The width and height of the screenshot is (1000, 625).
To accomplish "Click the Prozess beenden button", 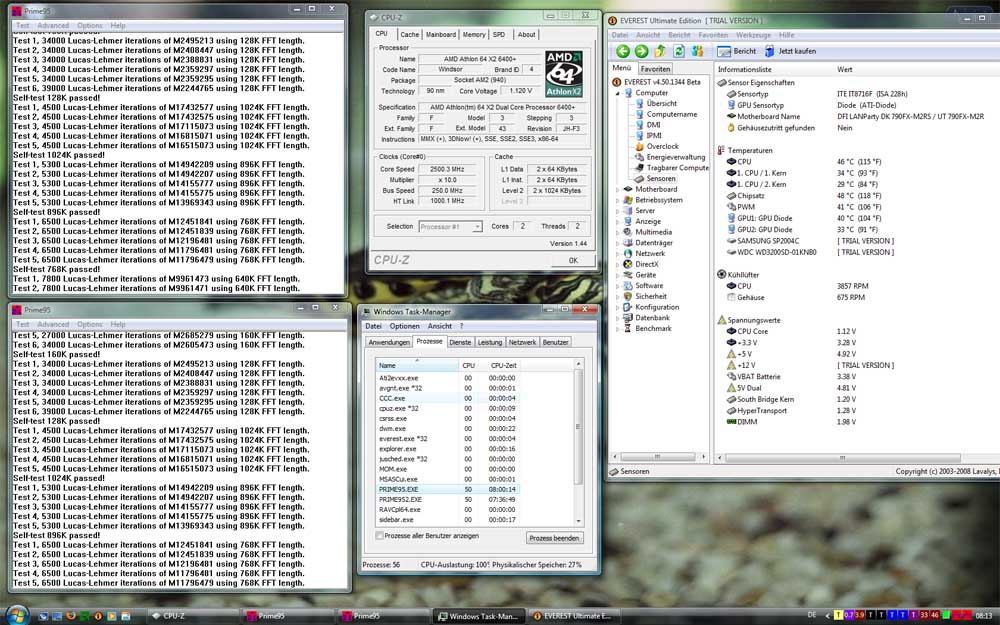I will pos(554,538).
